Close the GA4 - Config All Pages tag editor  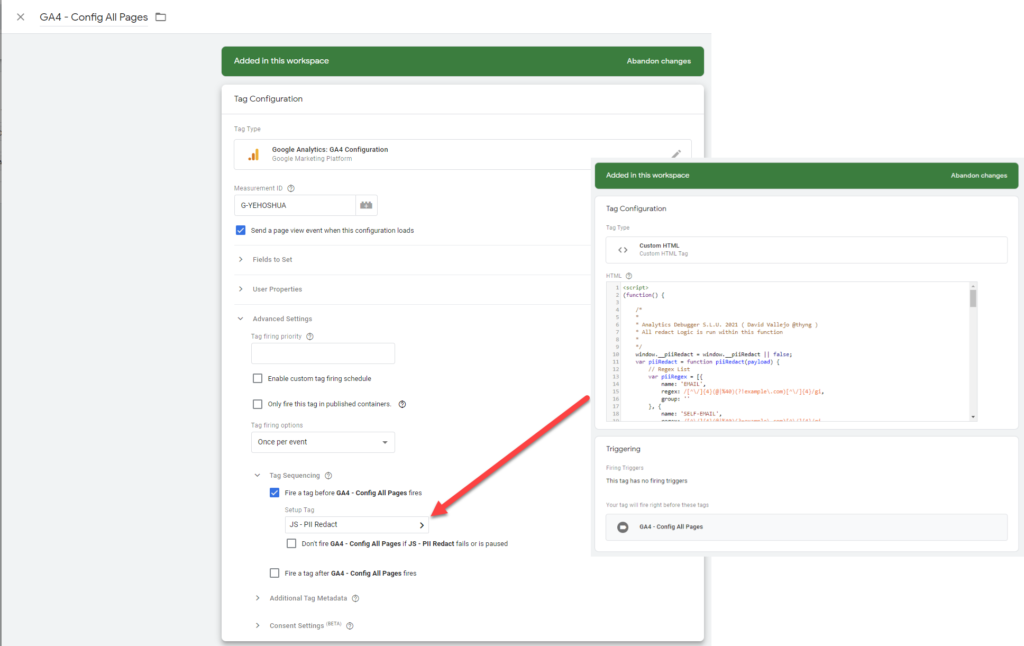pos(20,17)
